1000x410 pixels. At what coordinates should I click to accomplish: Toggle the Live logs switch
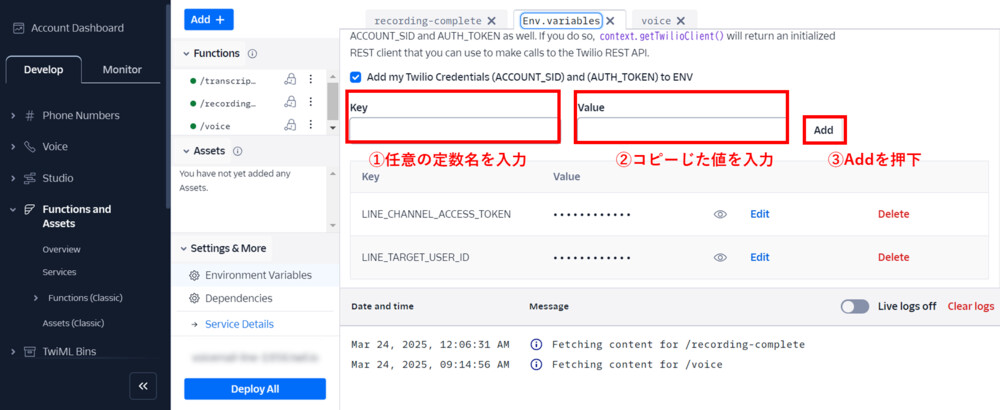click(x=855, y=307)
